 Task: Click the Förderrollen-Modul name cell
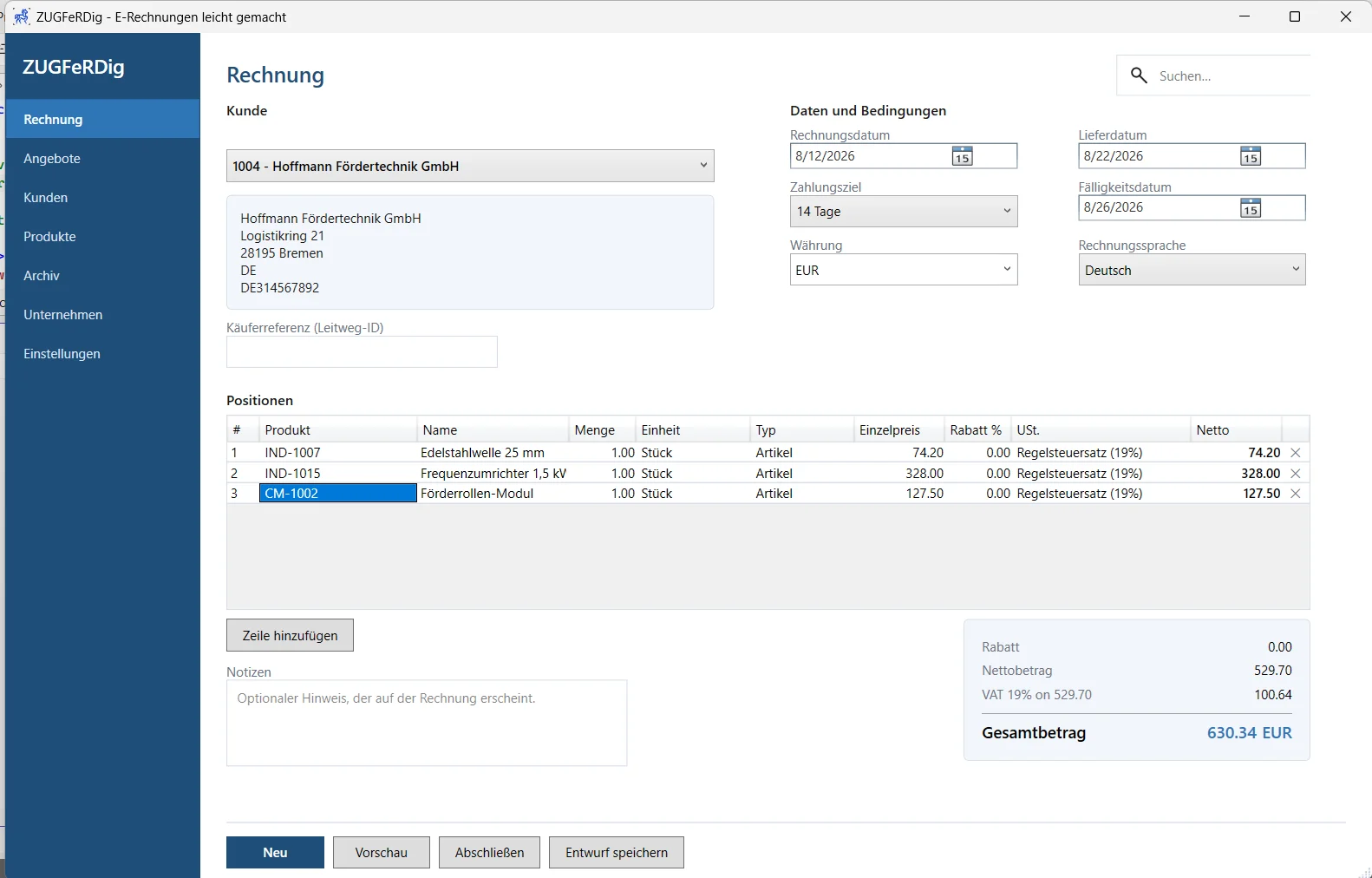[x=493, y=494]
